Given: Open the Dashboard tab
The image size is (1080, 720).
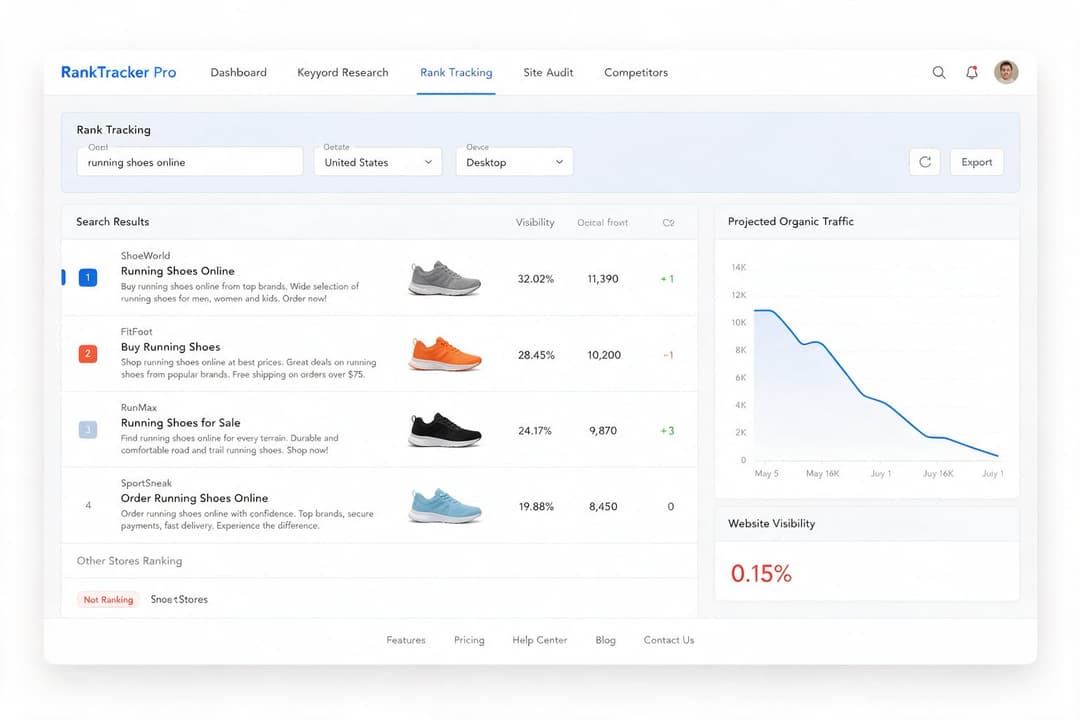Looking at the screenshot, I should click(x=238, y=72).
